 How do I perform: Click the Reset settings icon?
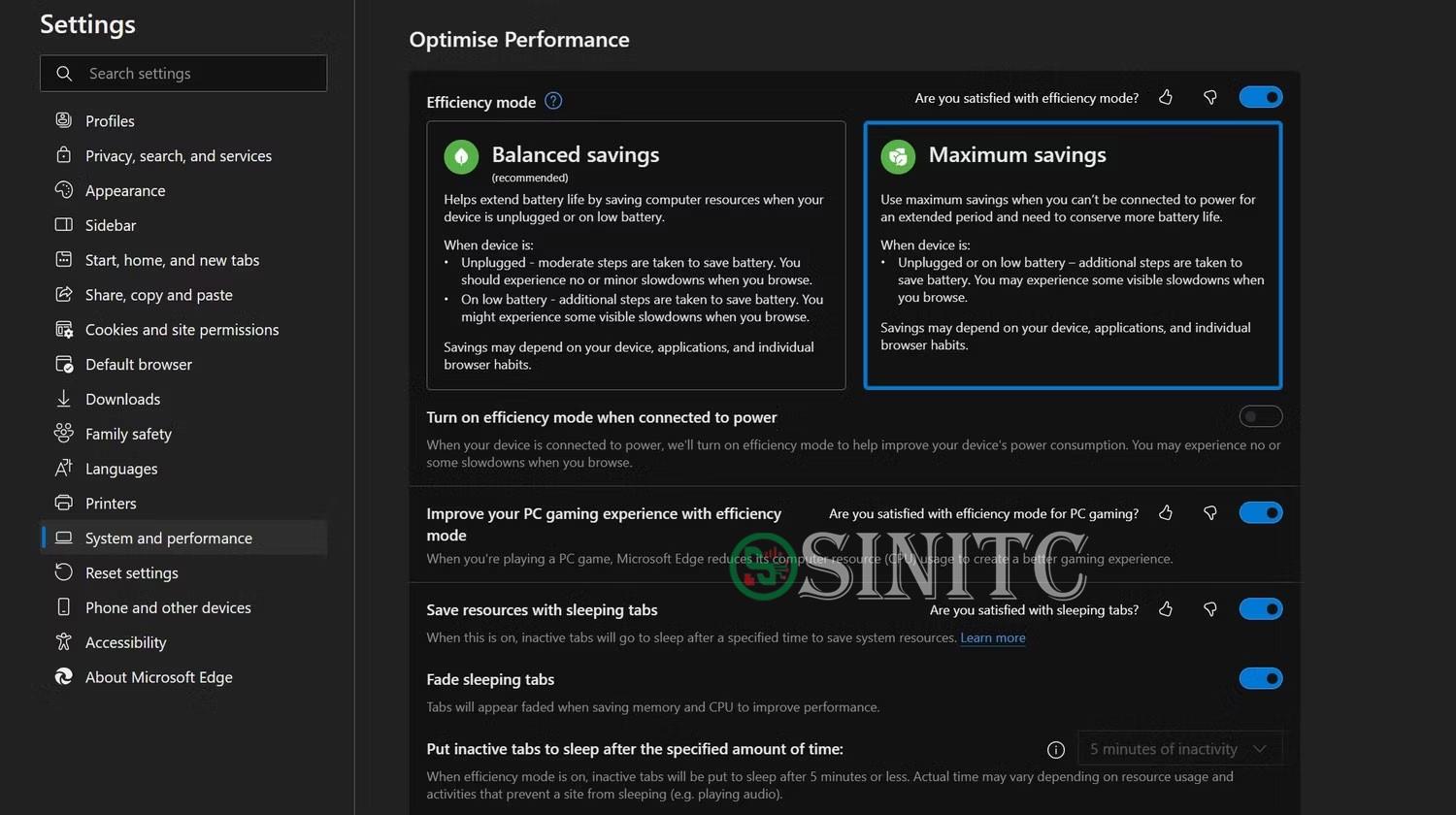pyautogui.click(x=64, y=572)
